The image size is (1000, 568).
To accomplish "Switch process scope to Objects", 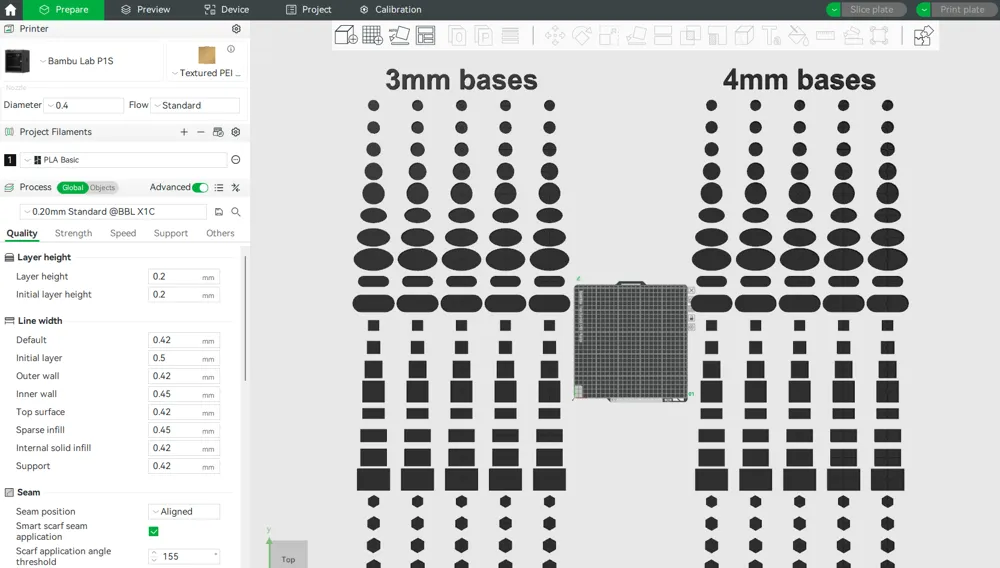I will pyautogui.click(x=103, y=188).
